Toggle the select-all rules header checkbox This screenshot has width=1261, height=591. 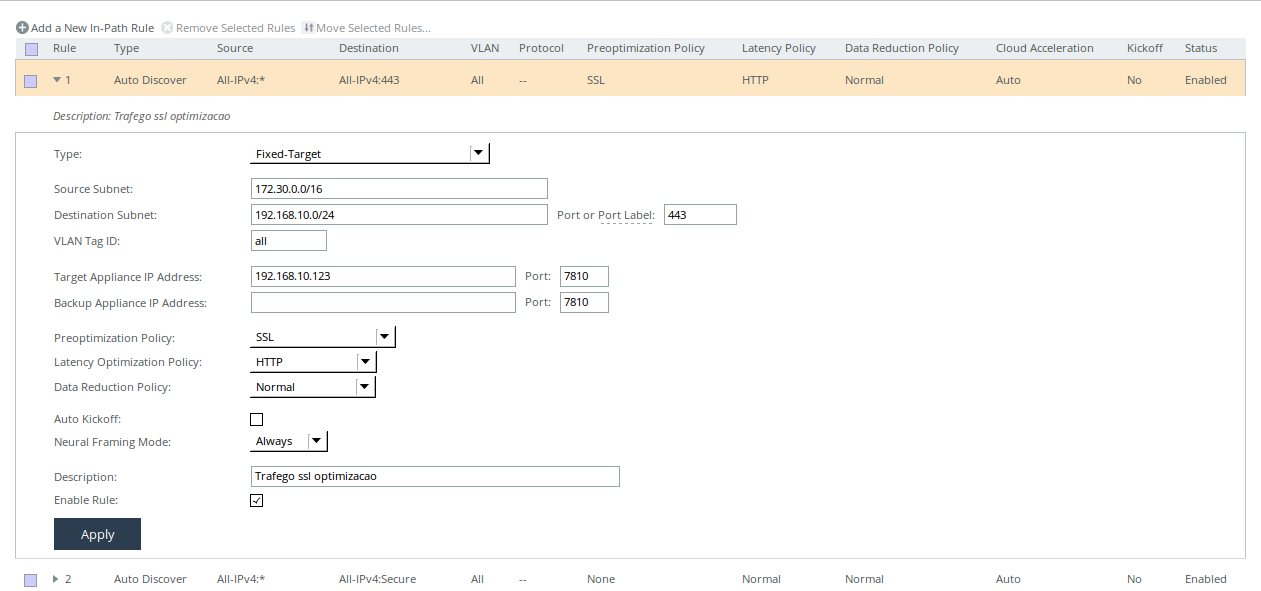point(31,48)
